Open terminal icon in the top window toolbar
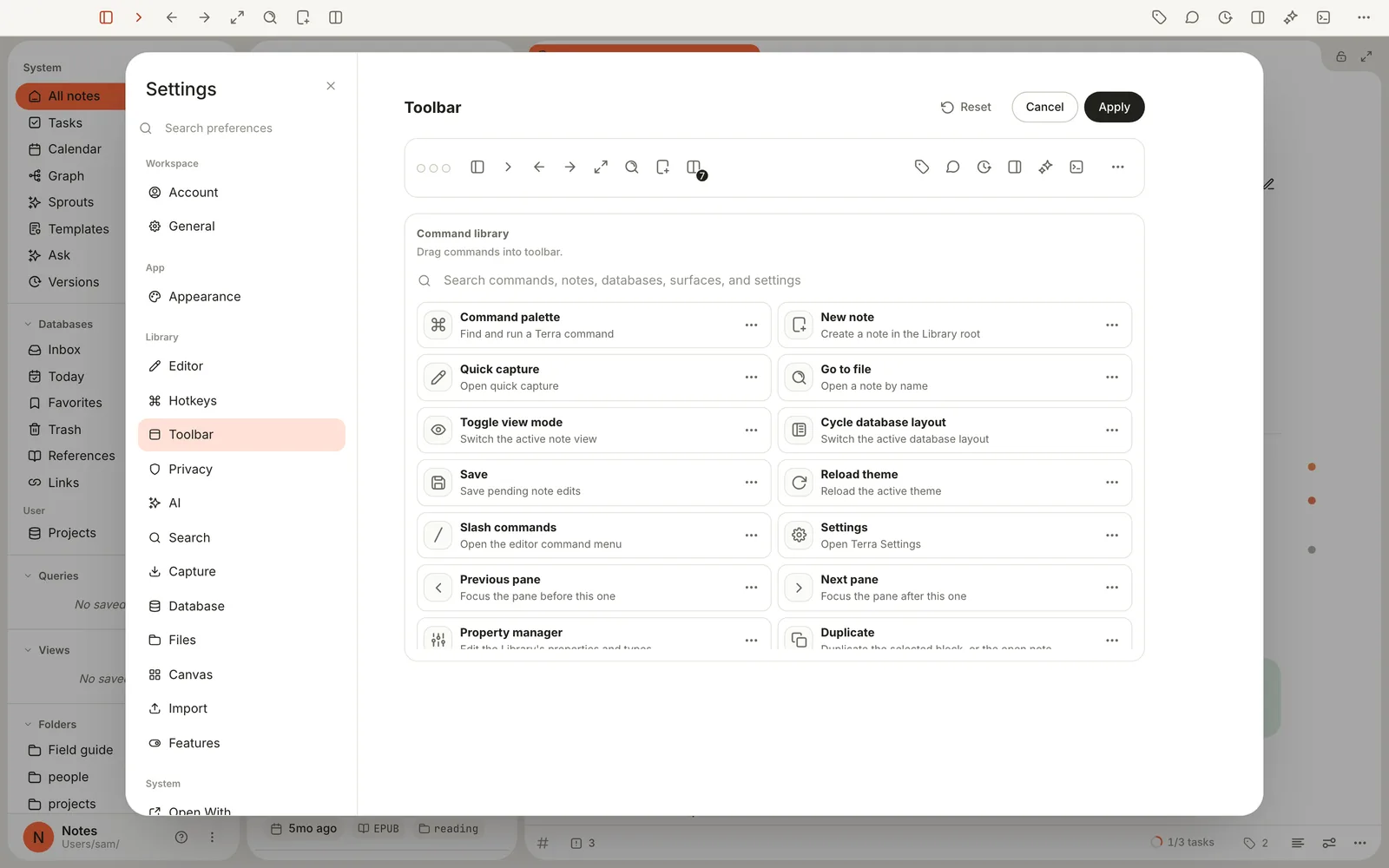1389x868 pixels. coord(1324,17)
